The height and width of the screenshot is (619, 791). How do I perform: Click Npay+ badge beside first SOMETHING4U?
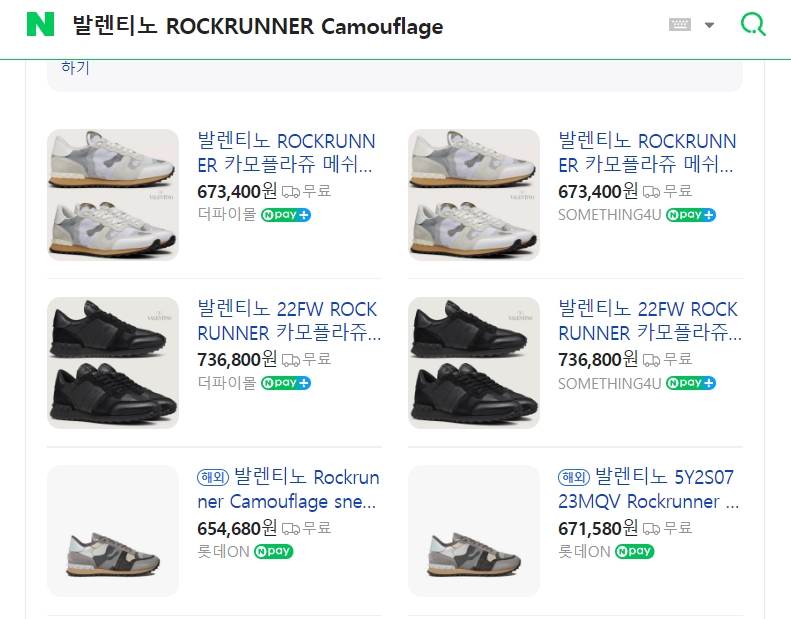click(x=691, y=215)
